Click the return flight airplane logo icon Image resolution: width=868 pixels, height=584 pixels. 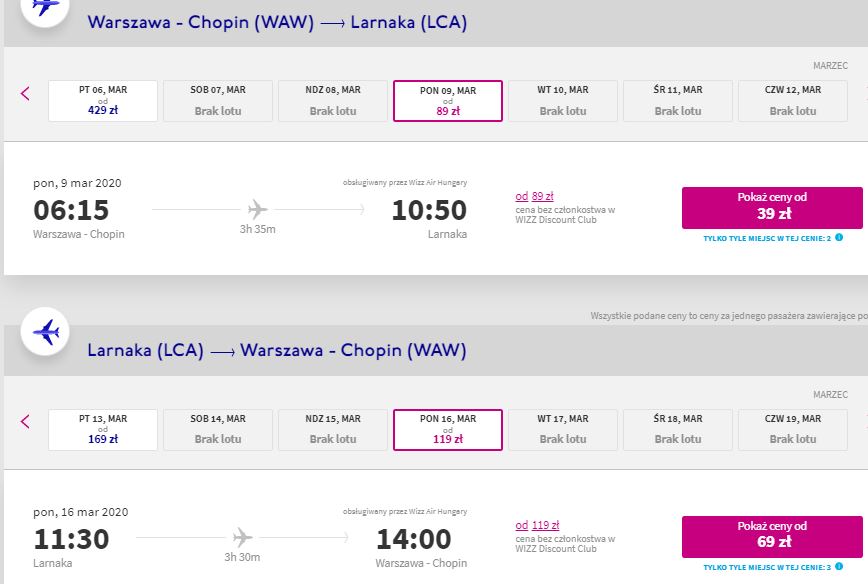45,332
